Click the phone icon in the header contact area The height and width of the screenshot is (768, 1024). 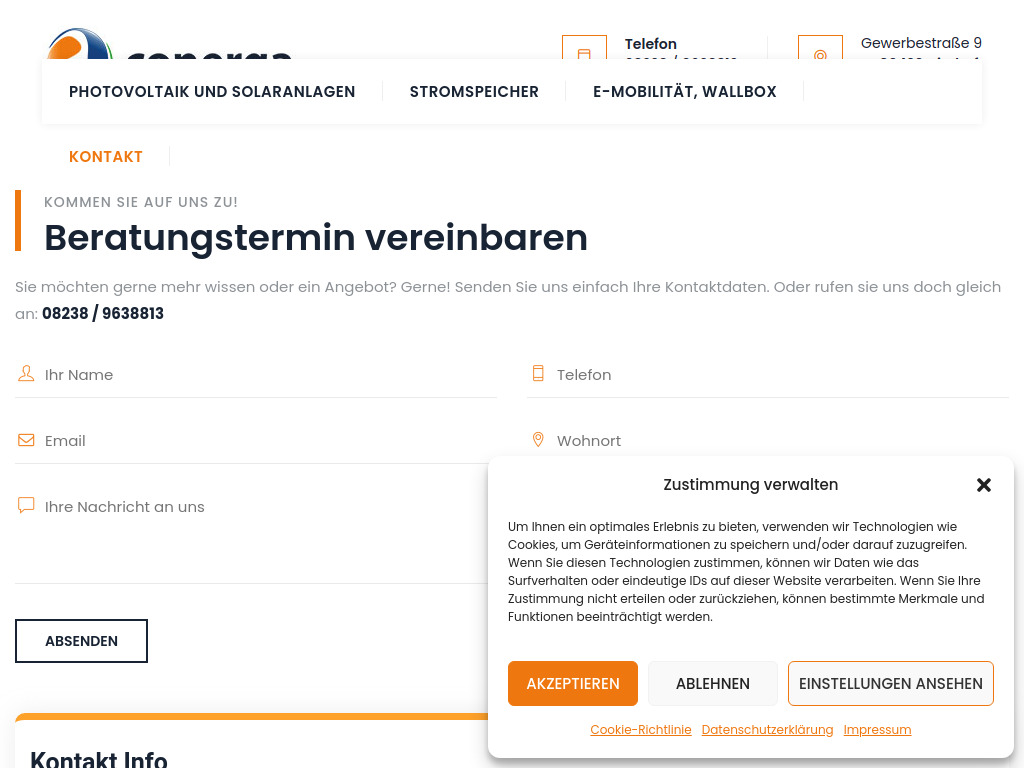point(584,54)
